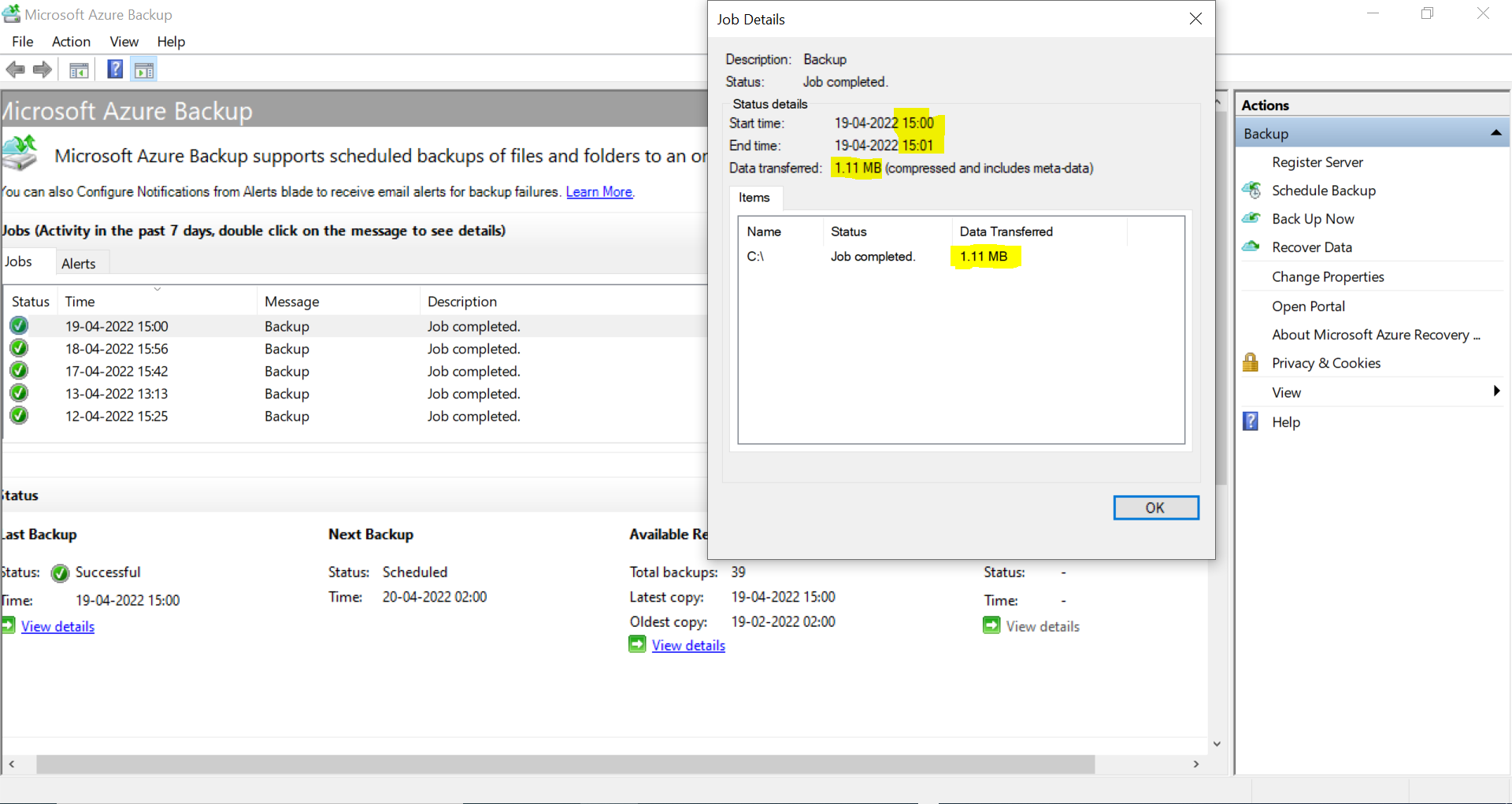Screen dimensions: 1512x804
Task: Click the Show/Hide Console Tree toolbar icon
Action: click(x=79, y=71)
